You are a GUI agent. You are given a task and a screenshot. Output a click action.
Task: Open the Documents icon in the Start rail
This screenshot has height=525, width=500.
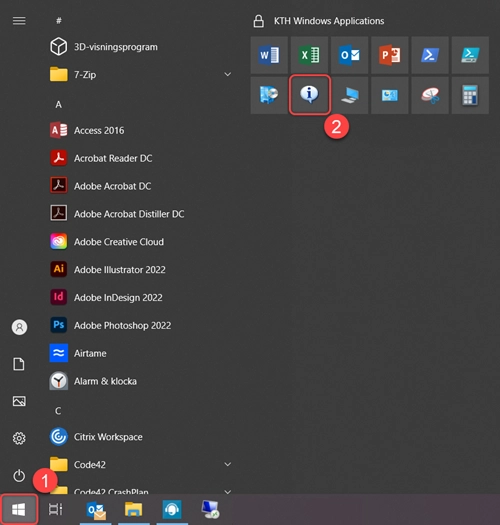[x=19, y=364]
